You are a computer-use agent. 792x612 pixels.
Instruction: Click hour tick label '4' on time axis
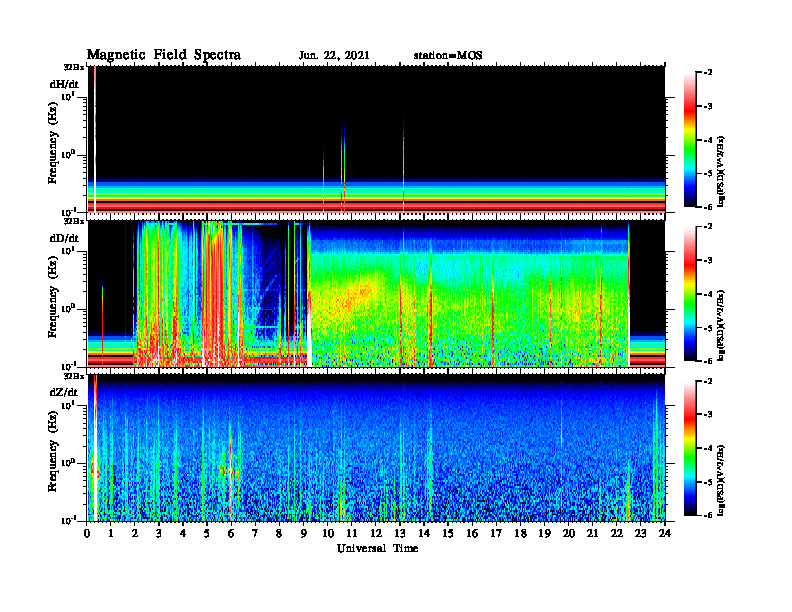[x=183, y=534]
